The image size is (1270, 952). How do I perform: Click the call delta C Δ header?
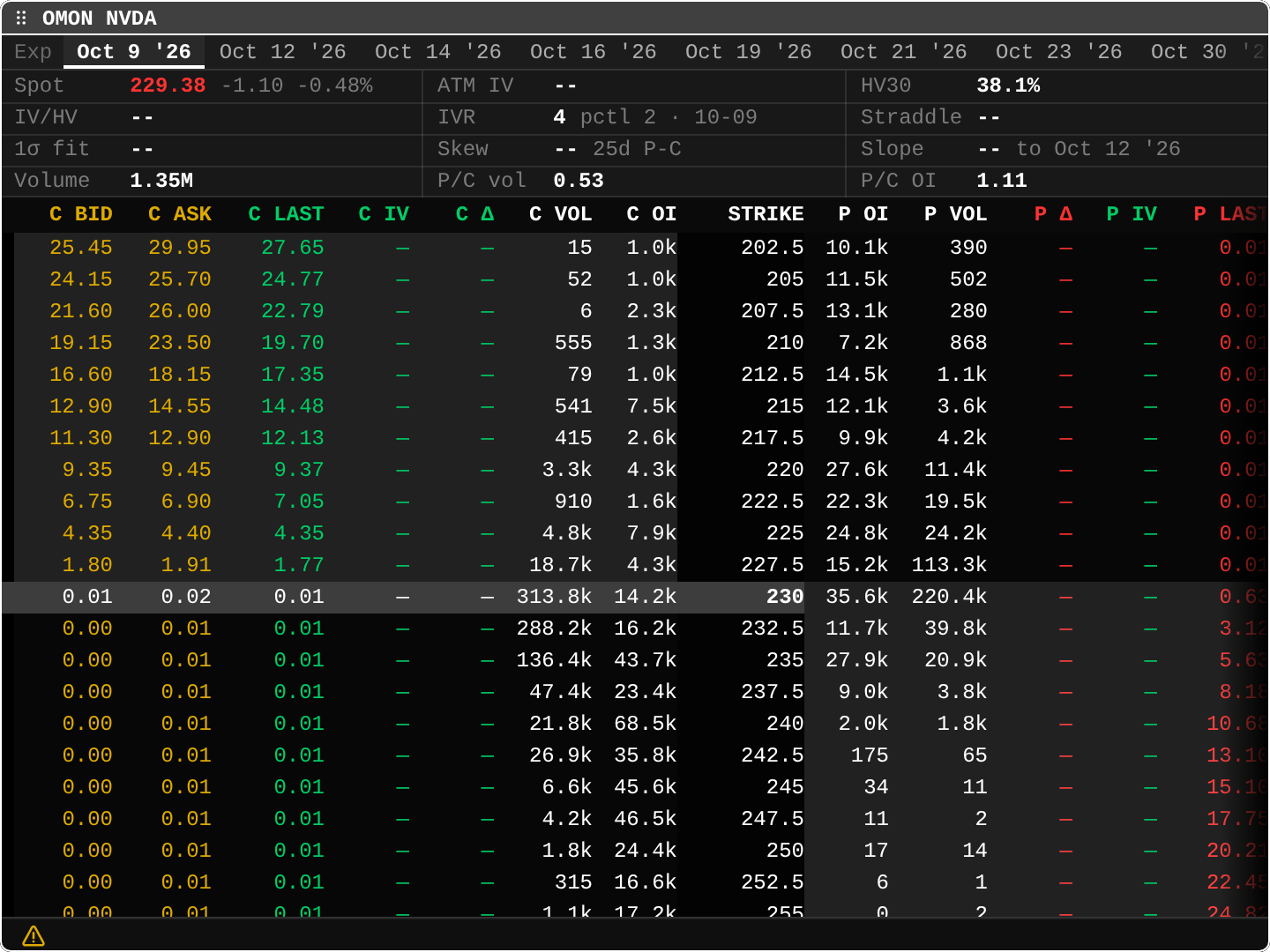click(x=474, y=214)
